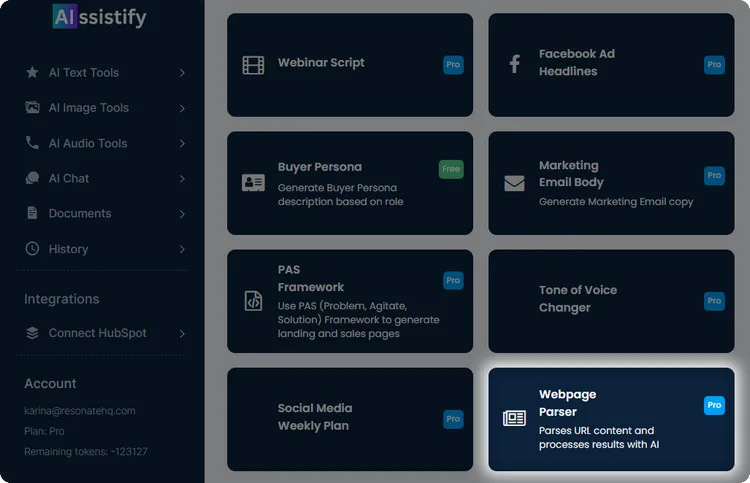Click the film strip icon on Webinar Script

(253, 65)
